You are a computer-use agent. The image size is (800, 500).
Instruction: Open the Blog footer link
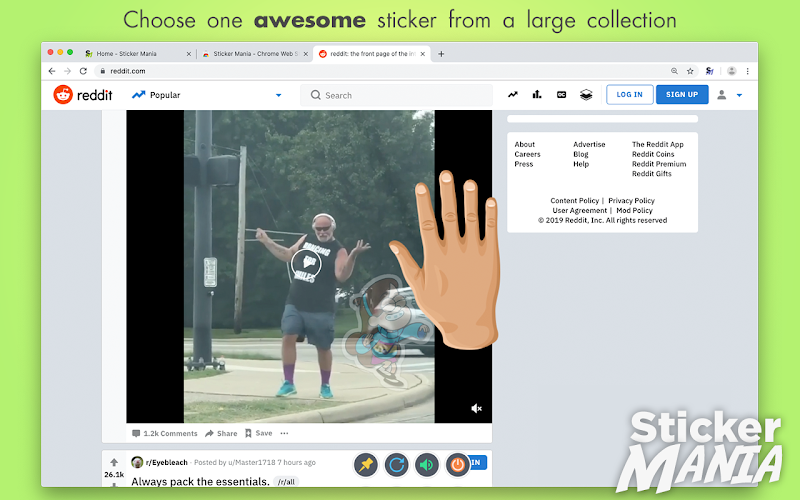click(x=581, y=154)
